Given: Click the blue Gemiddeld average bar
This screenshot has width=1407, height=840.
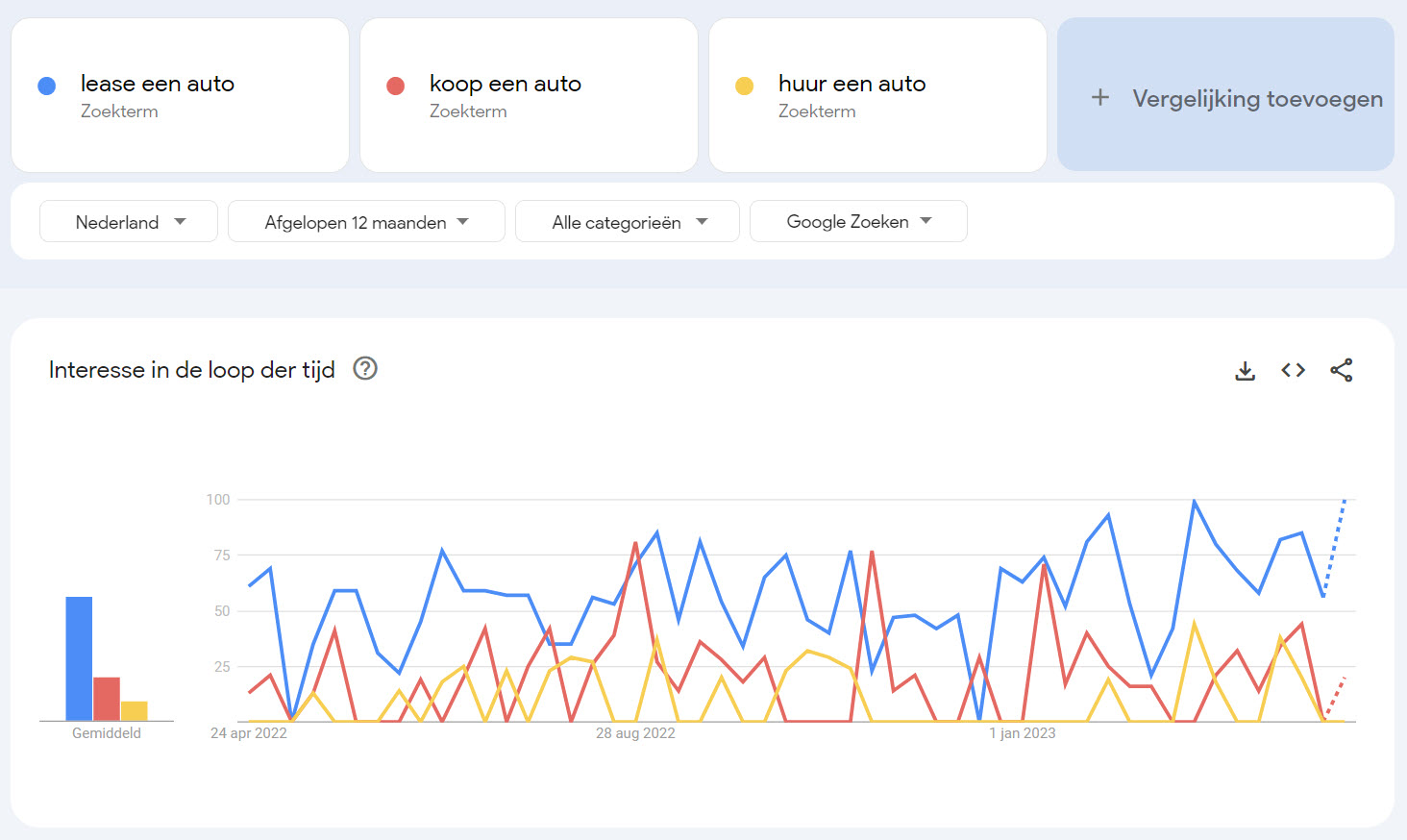Looking at the screenshot, I should point(79,658).
